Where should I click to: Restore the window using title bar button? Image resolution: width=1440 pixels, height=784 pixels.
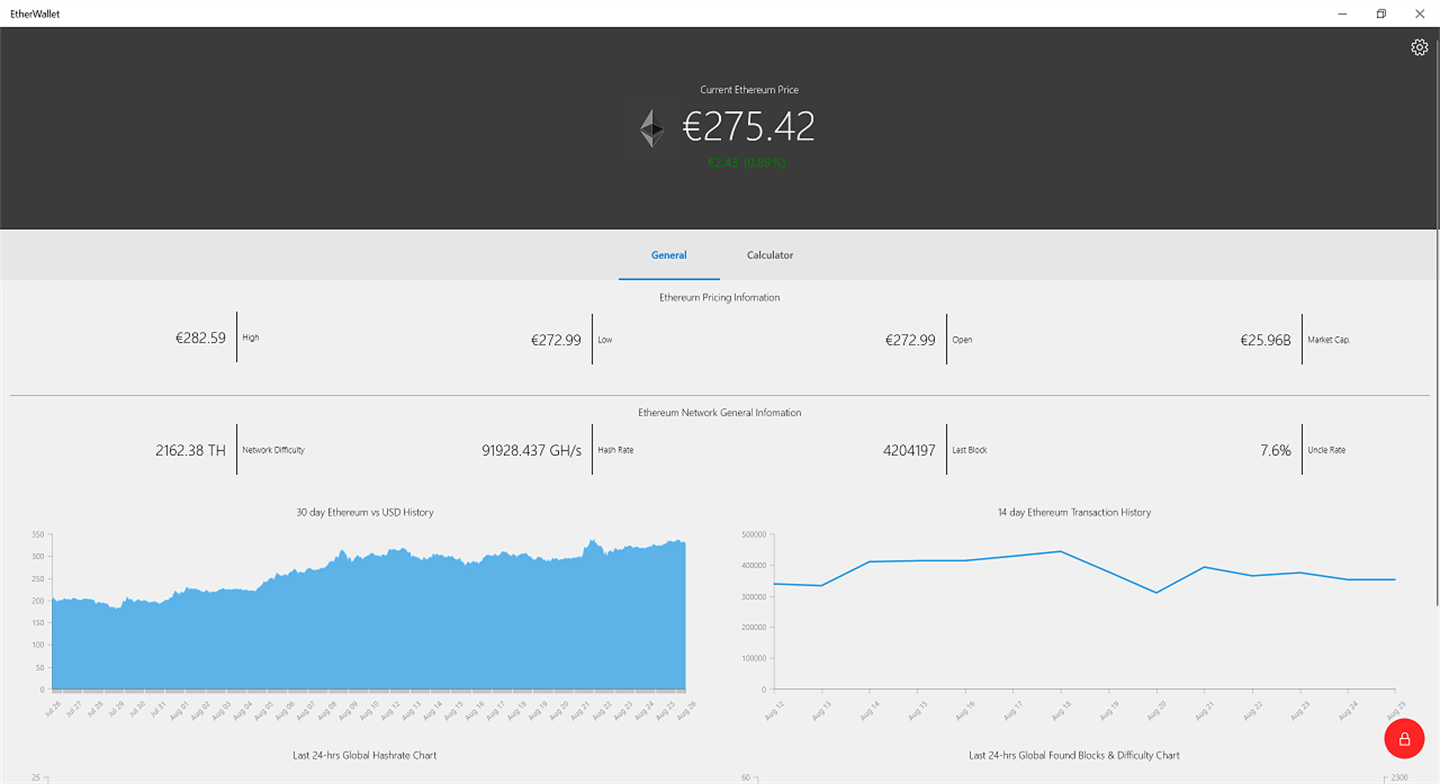[1381, 14]
